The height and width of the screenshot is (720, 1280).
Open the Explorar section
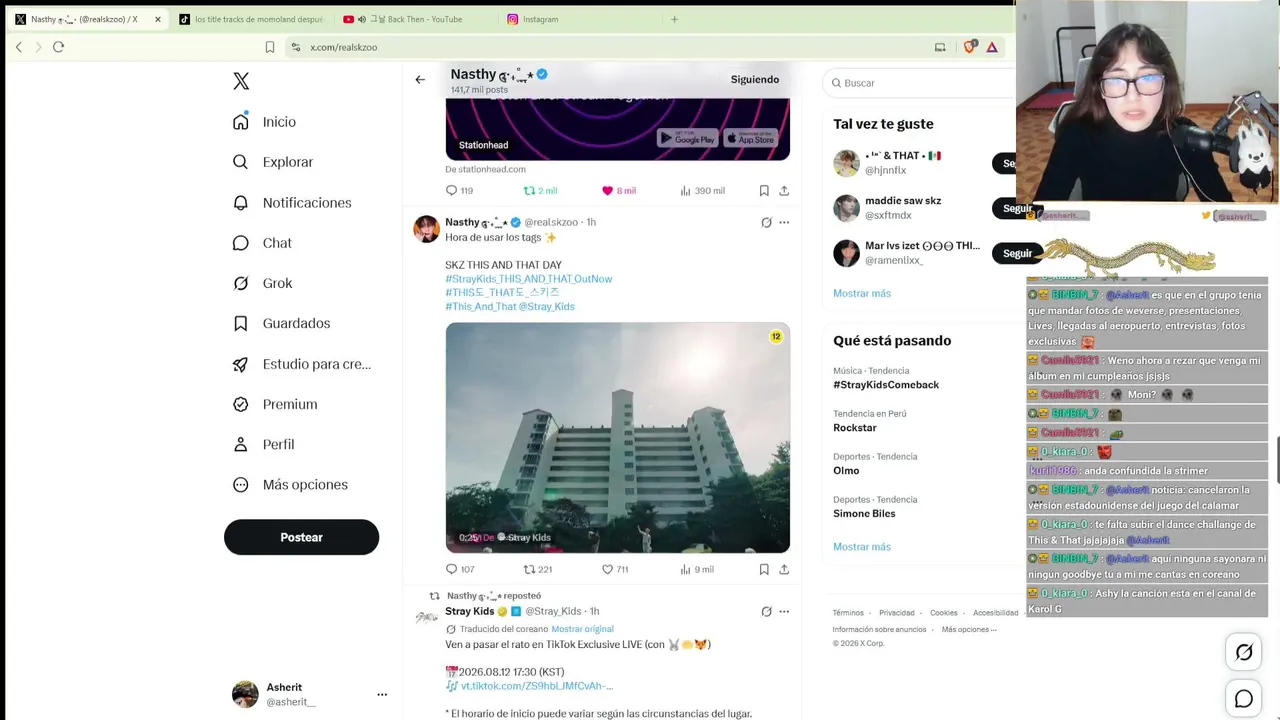(273, 162)
